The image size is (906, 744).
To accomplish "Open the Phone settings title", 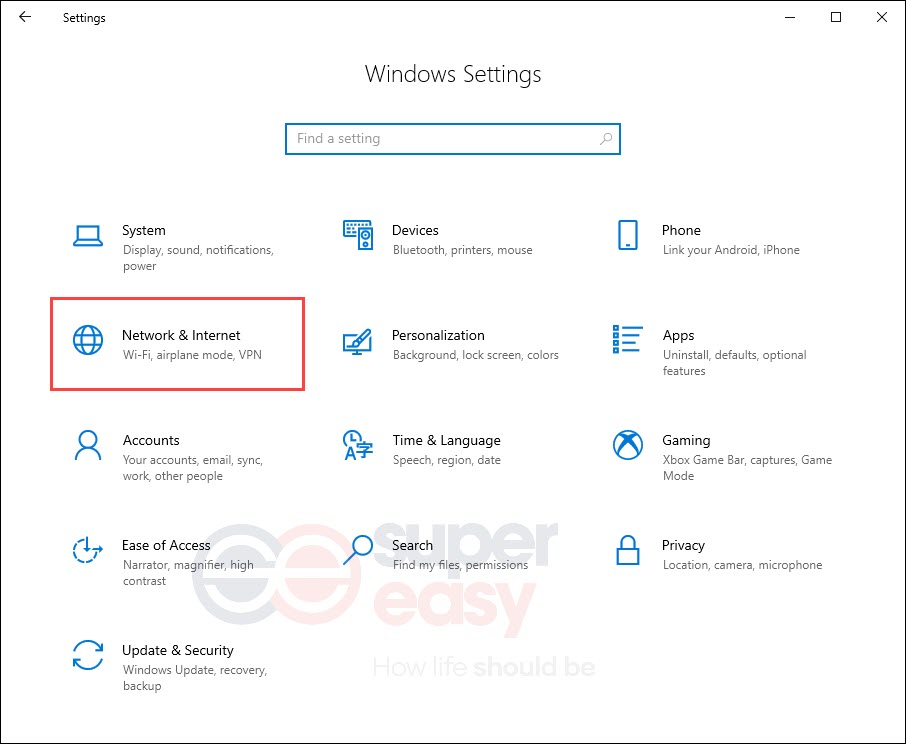I will tap(681, 230).
